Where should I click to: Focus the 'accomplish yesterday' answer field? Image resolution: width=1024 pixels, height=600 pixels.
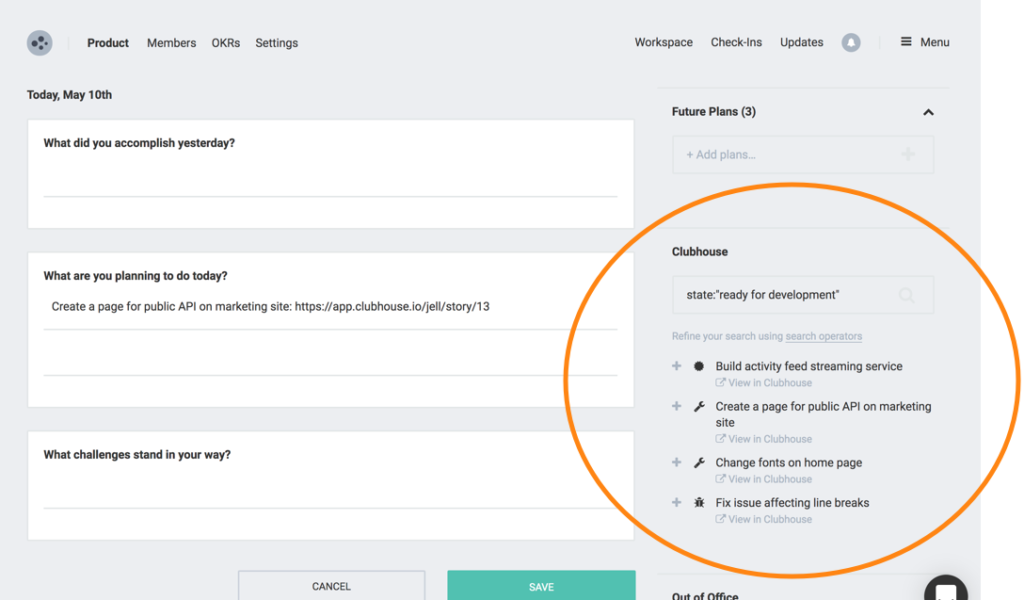click(330, 178)
